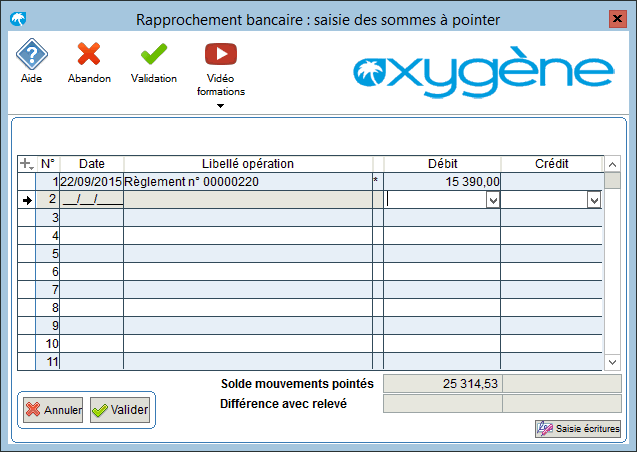
Task: Click the palm tree icon in title bar
Action: pos(18,19)
